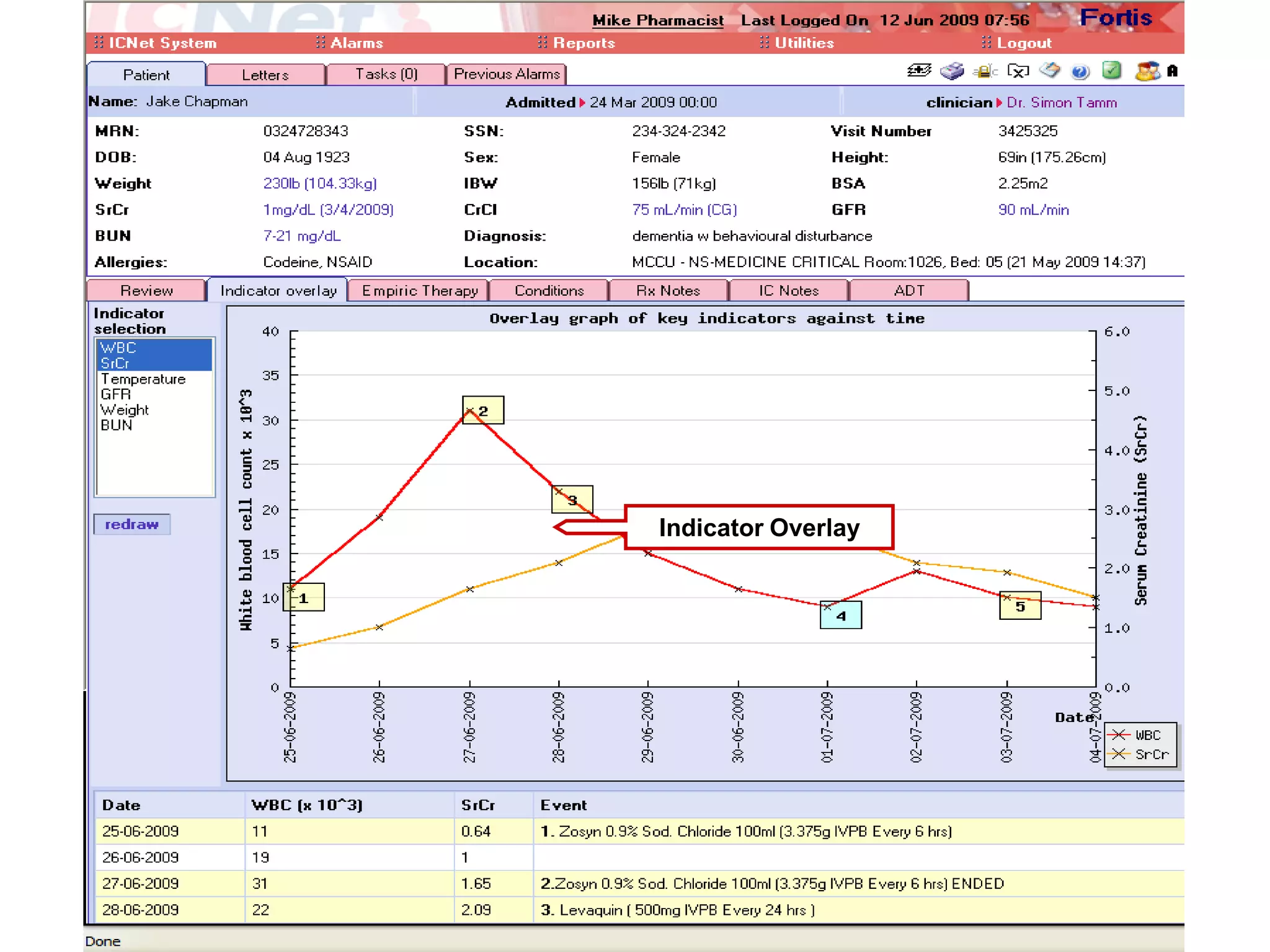Click the padlock text-field icon
1270x952 pixels.
click(x=985, y=71)
